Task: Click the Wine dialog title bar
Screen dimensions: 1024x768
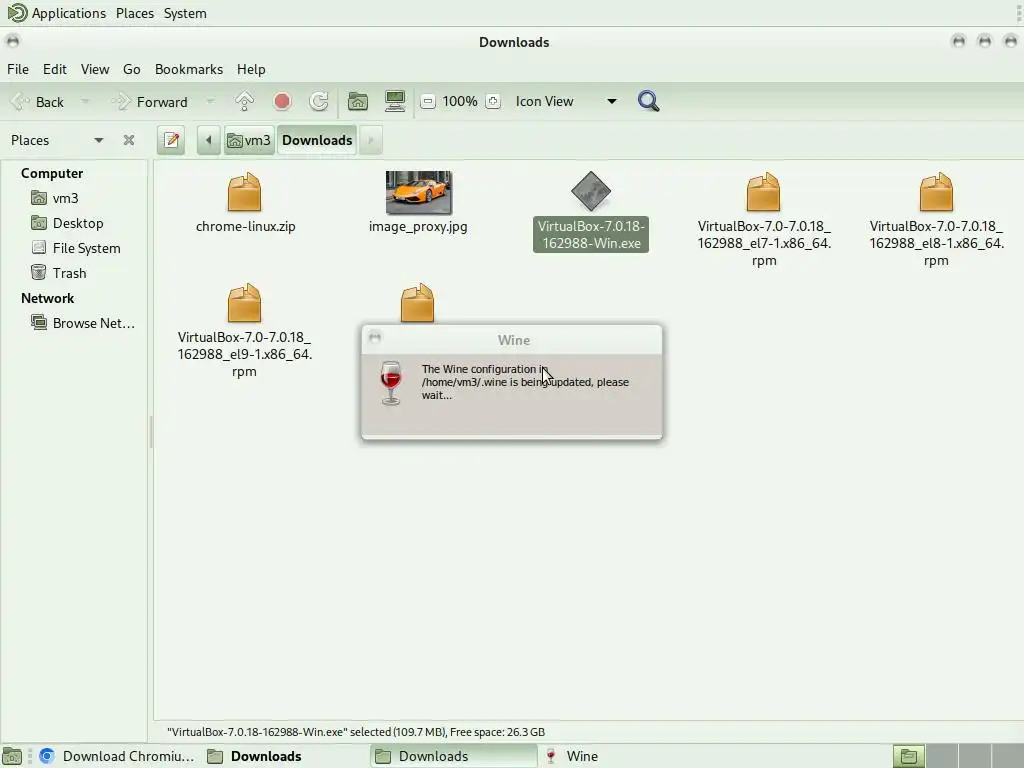Action: tap(513, 340)
